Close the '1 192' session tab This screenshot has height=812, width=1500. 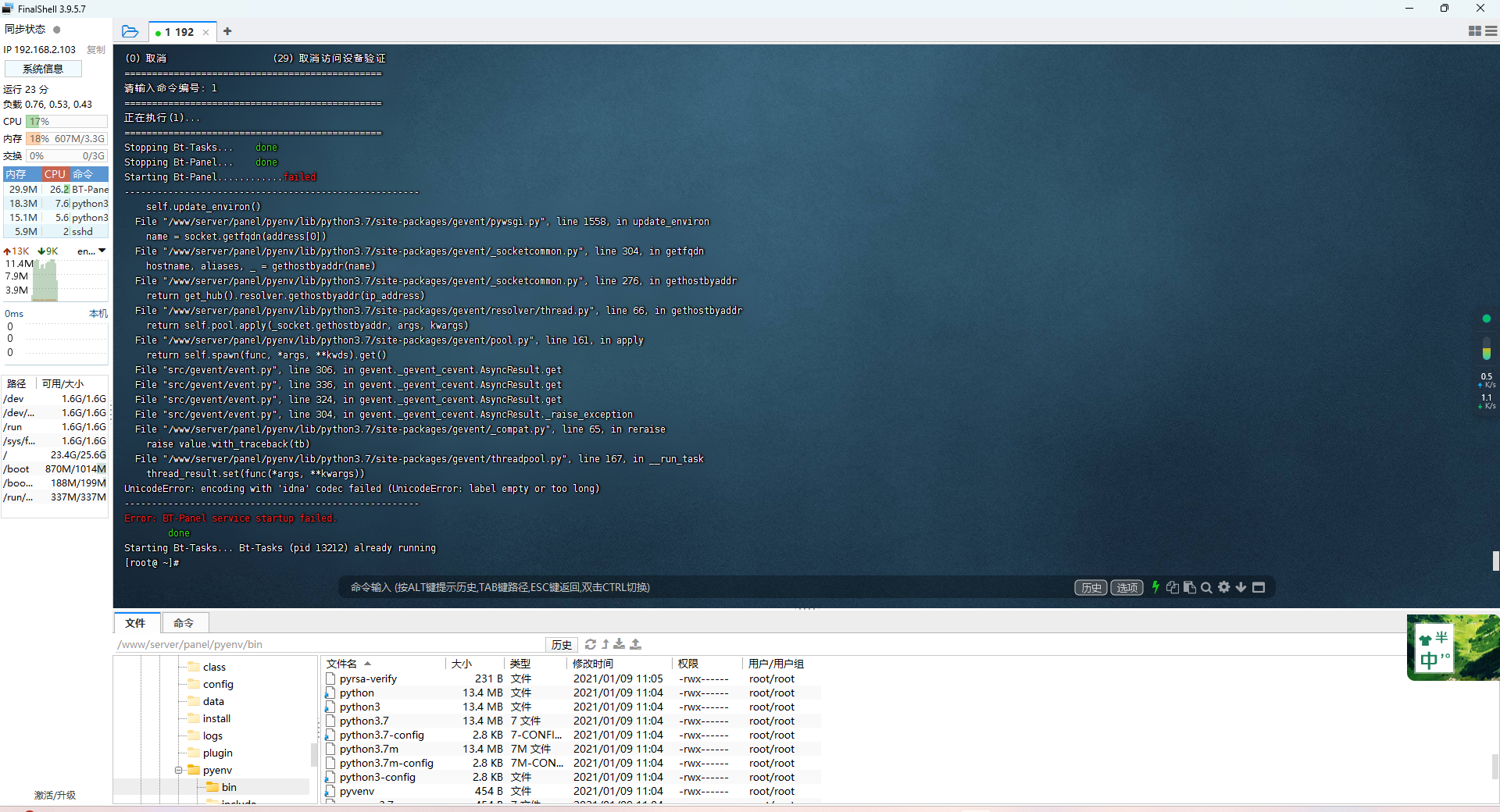pos(206,33)
